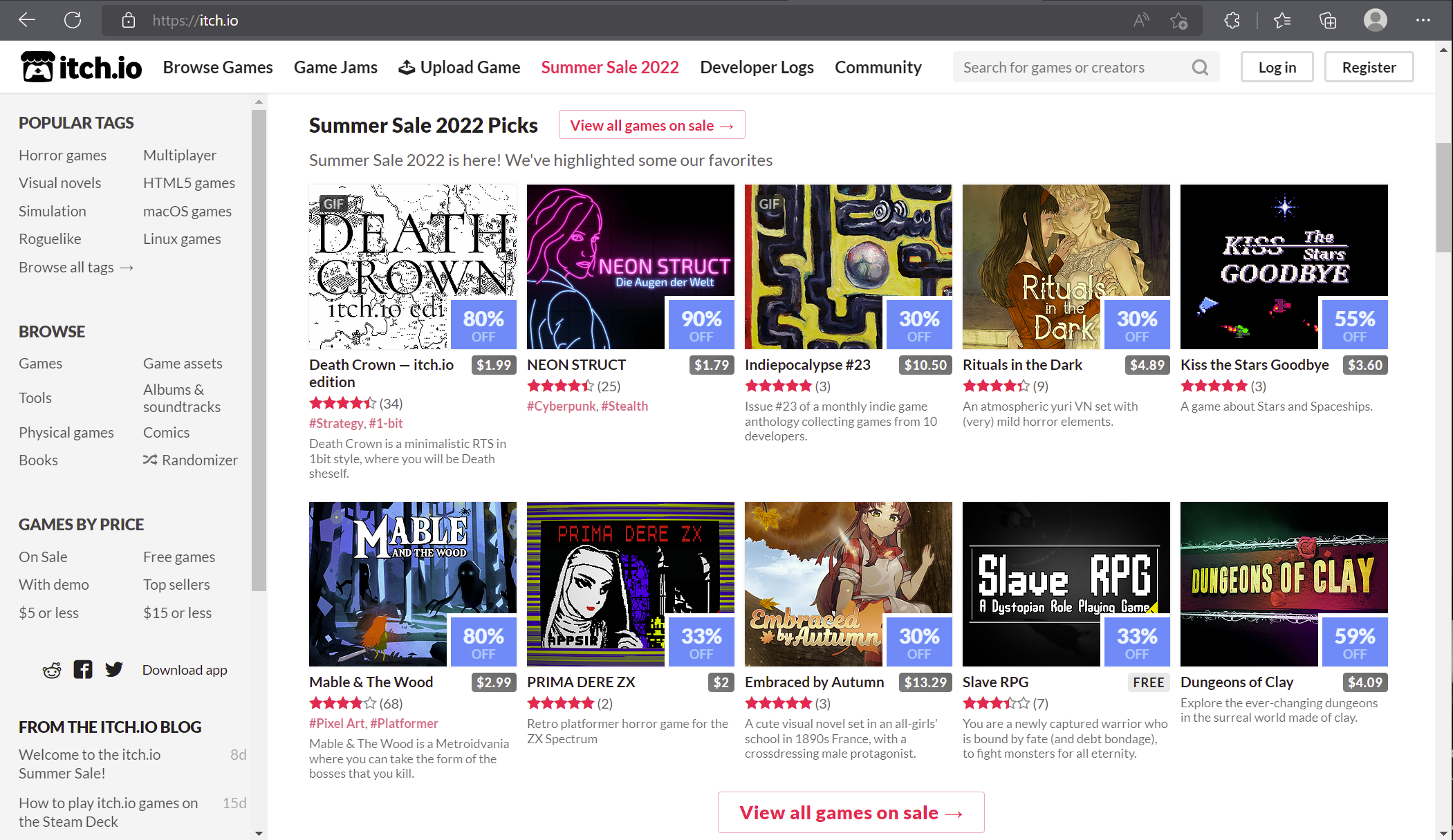The height and width of the screenshot is (840, 1453).
Task: Add page to favorites star icon
Action: tap(1178, 21)
